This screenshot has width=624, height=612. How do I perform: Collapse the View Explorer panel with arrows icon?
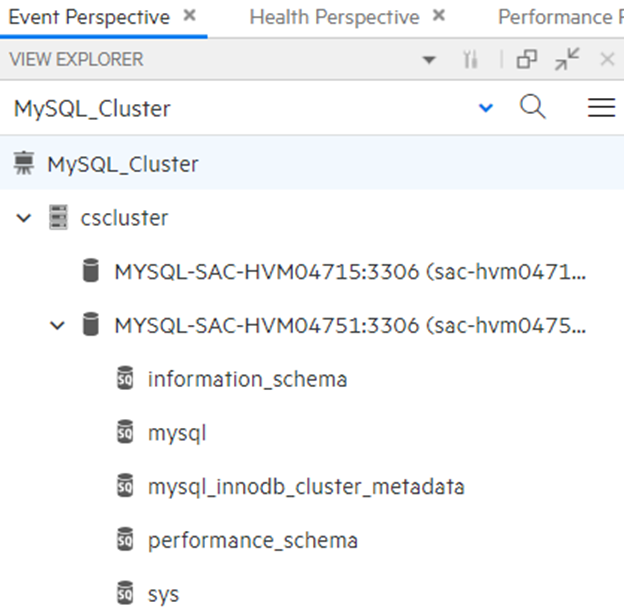567,59
